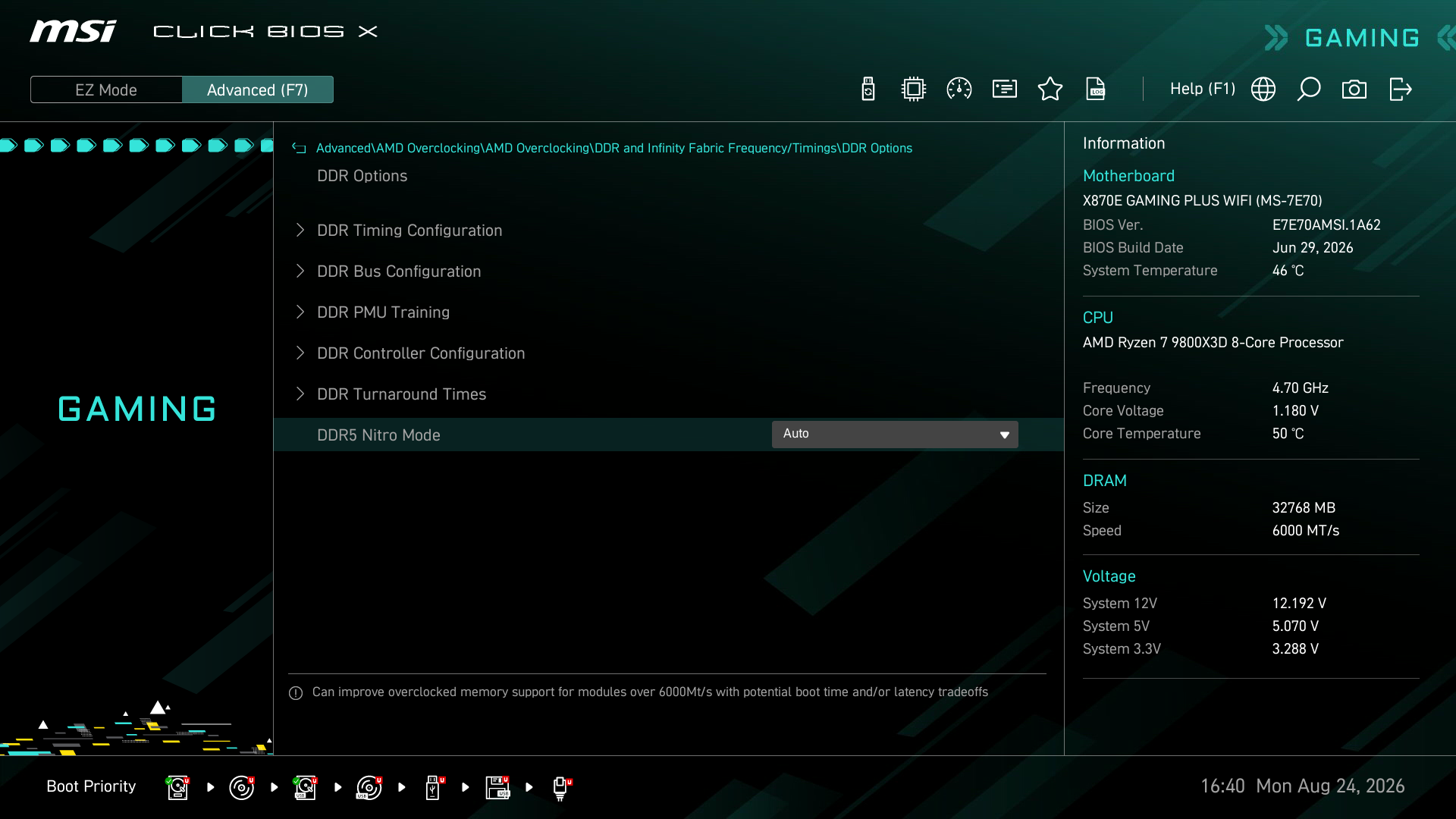Select the network cable boot device
The height and width of the screenshot is (819, 1456).
(x=561, y=787)
